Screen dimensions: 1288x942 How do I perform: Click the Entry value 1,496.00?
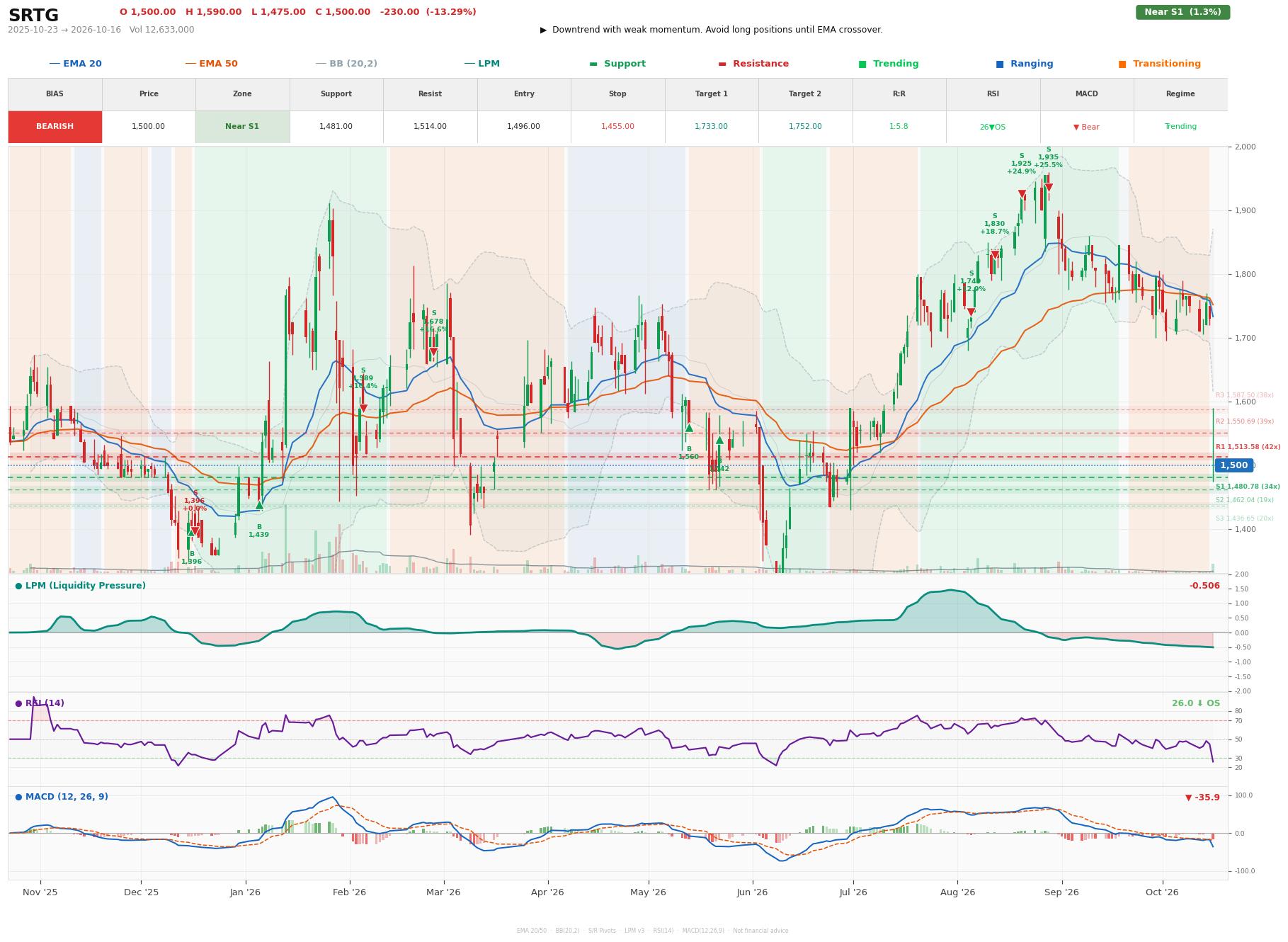click(523, 127)
